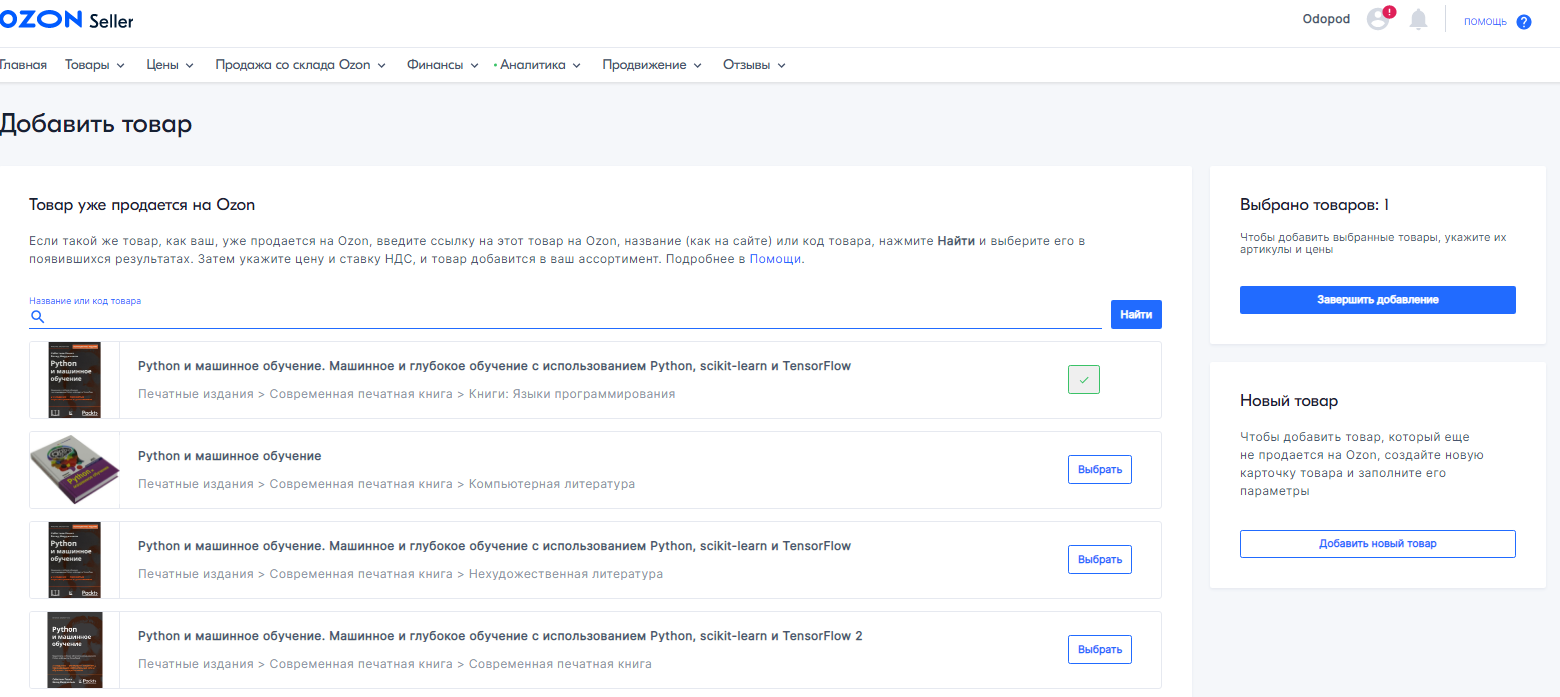Click the Odopod account name

coord(1326,20)
